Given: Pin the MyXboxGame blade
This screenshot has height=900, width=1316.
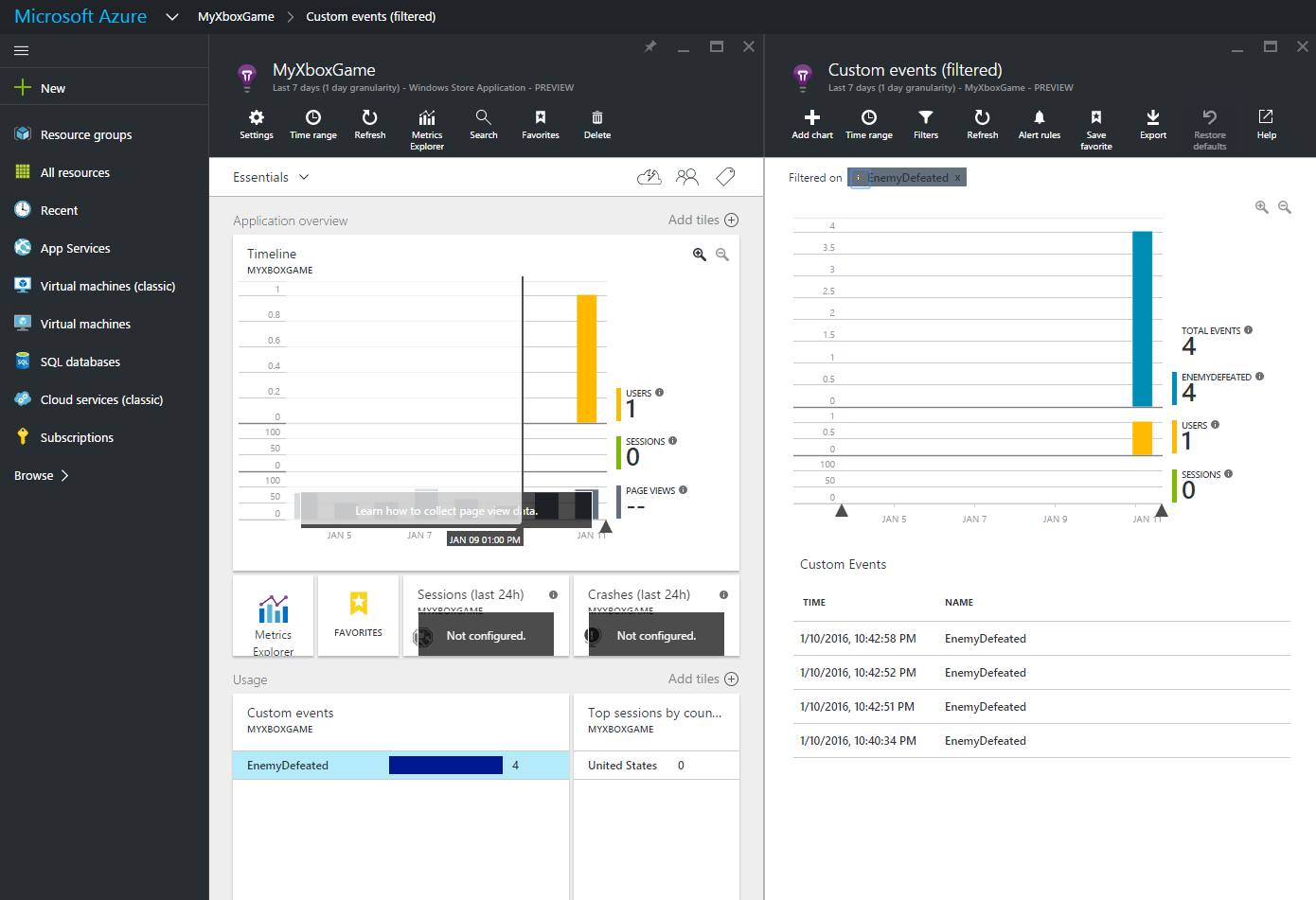Looking at the screenshot, I should [x=650, y=46].
